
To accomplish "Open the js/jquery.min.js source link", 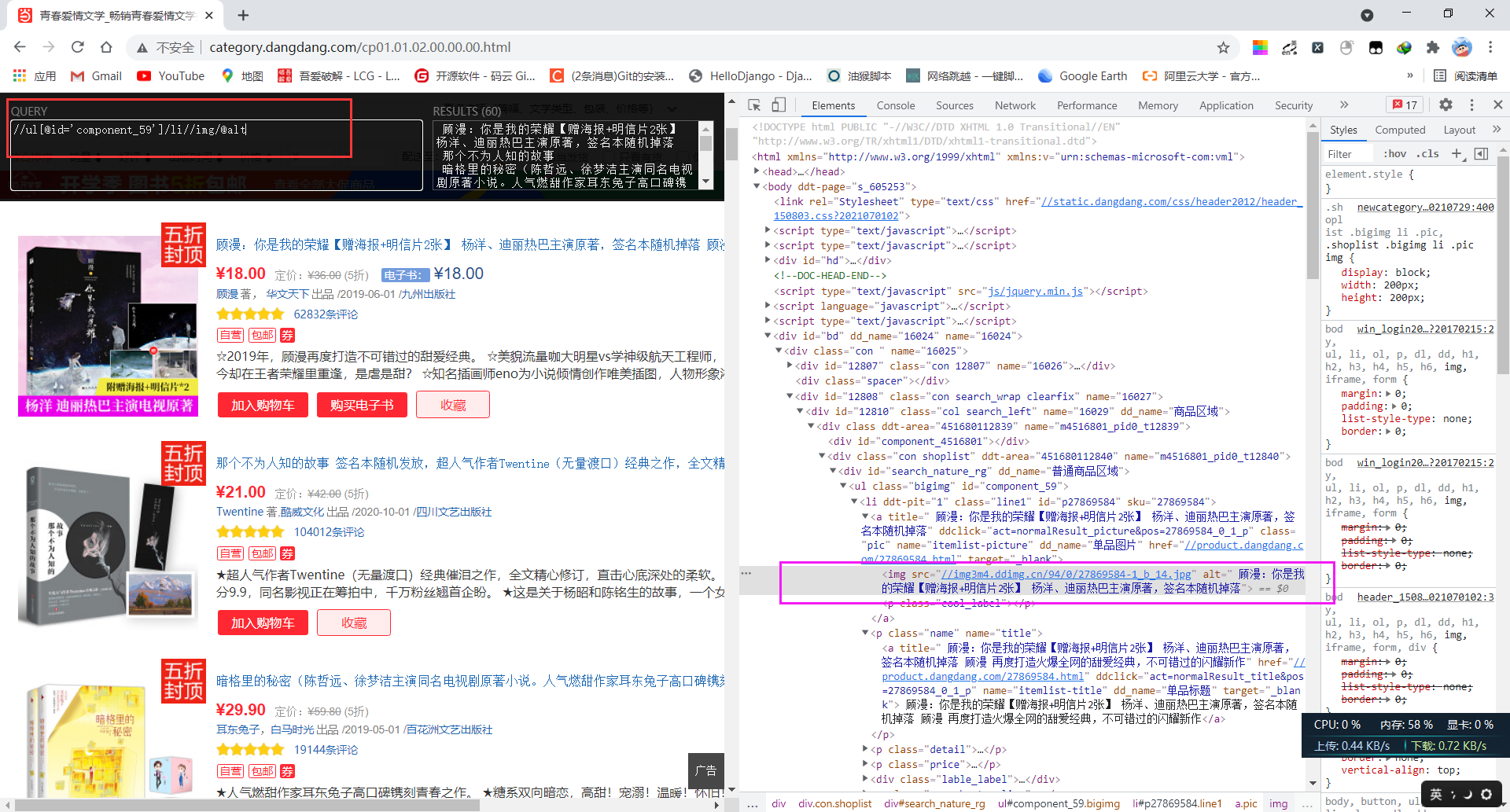I will 1035,291.
